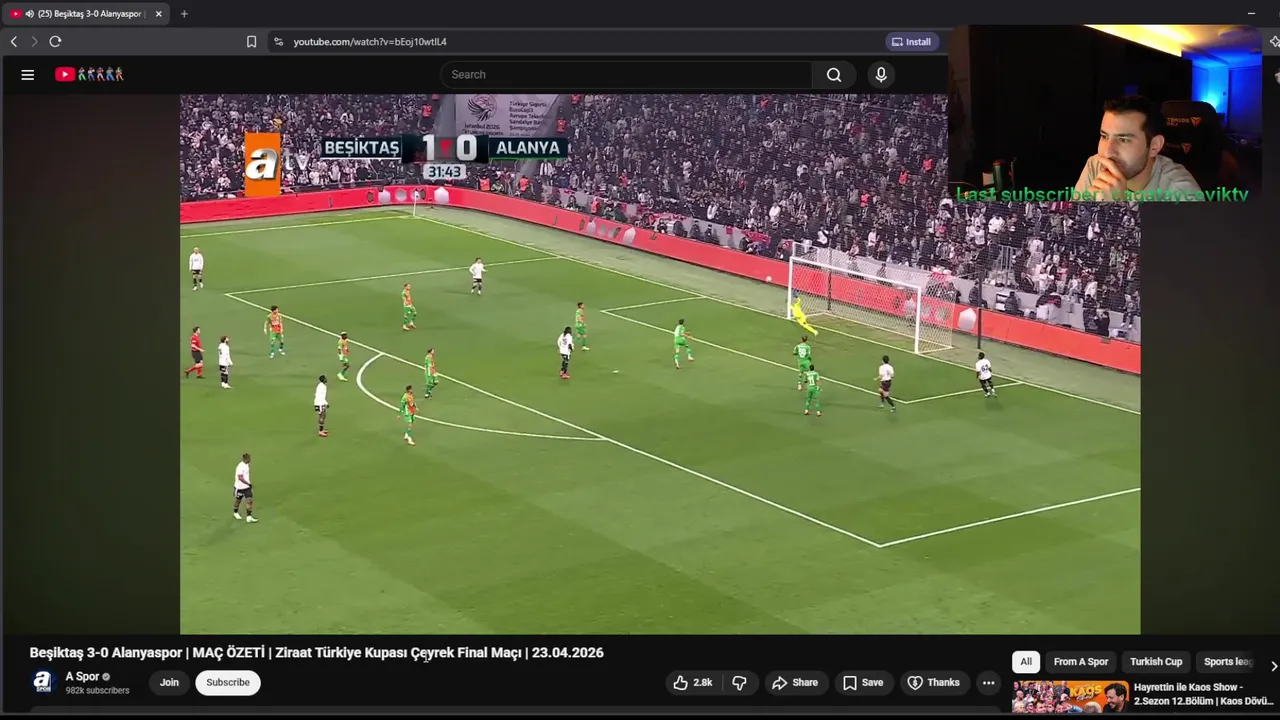
Task: Open the A Spor channel name link
Action: 82,677
